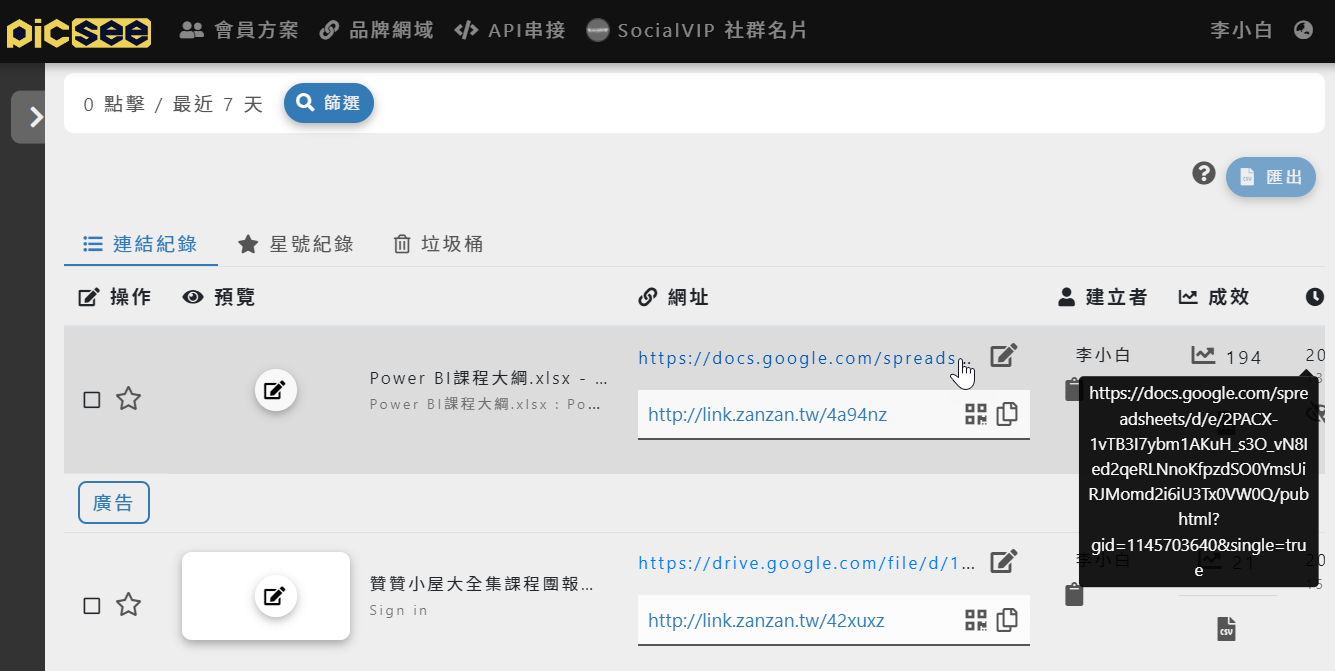Open short link link.zanzan.tw/42xuxz
The width and height of the screenshot is (1335, 671).
[766, 621]
